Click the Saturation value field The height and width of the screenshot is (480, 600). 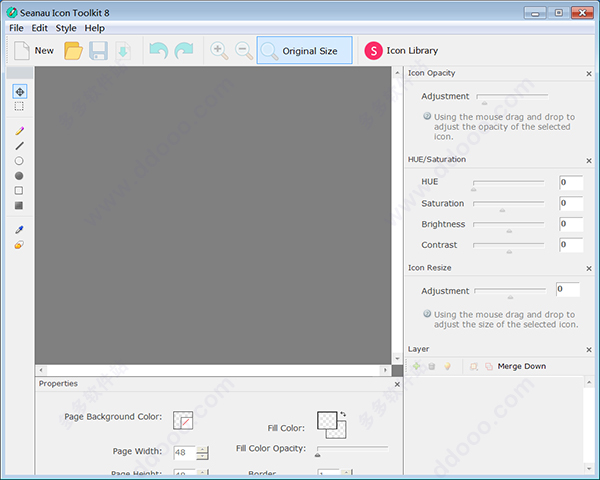[x=571, y=203]
